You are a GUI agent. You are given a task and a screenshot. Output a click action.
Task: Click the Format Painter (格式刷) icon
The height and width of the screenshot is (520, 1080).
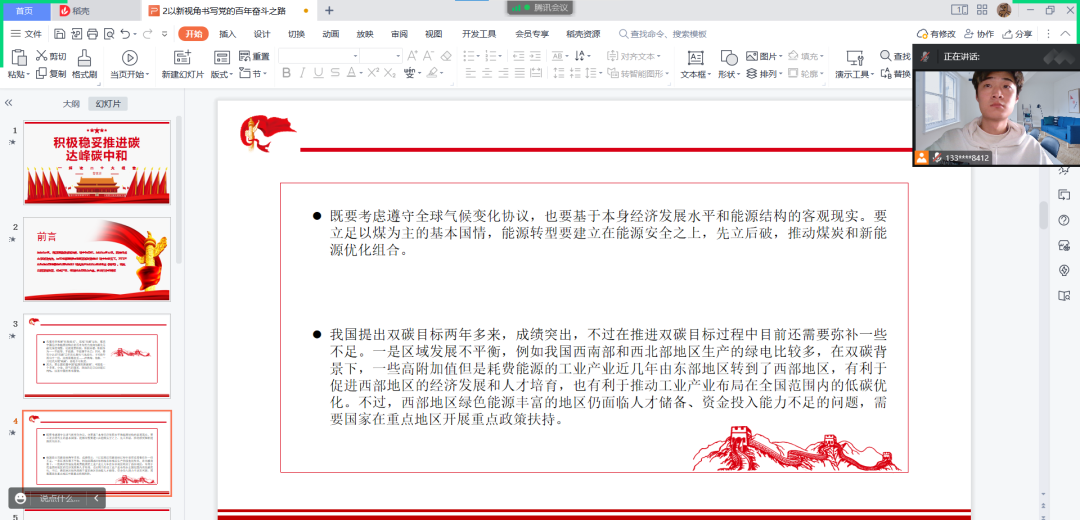[85, 58]
